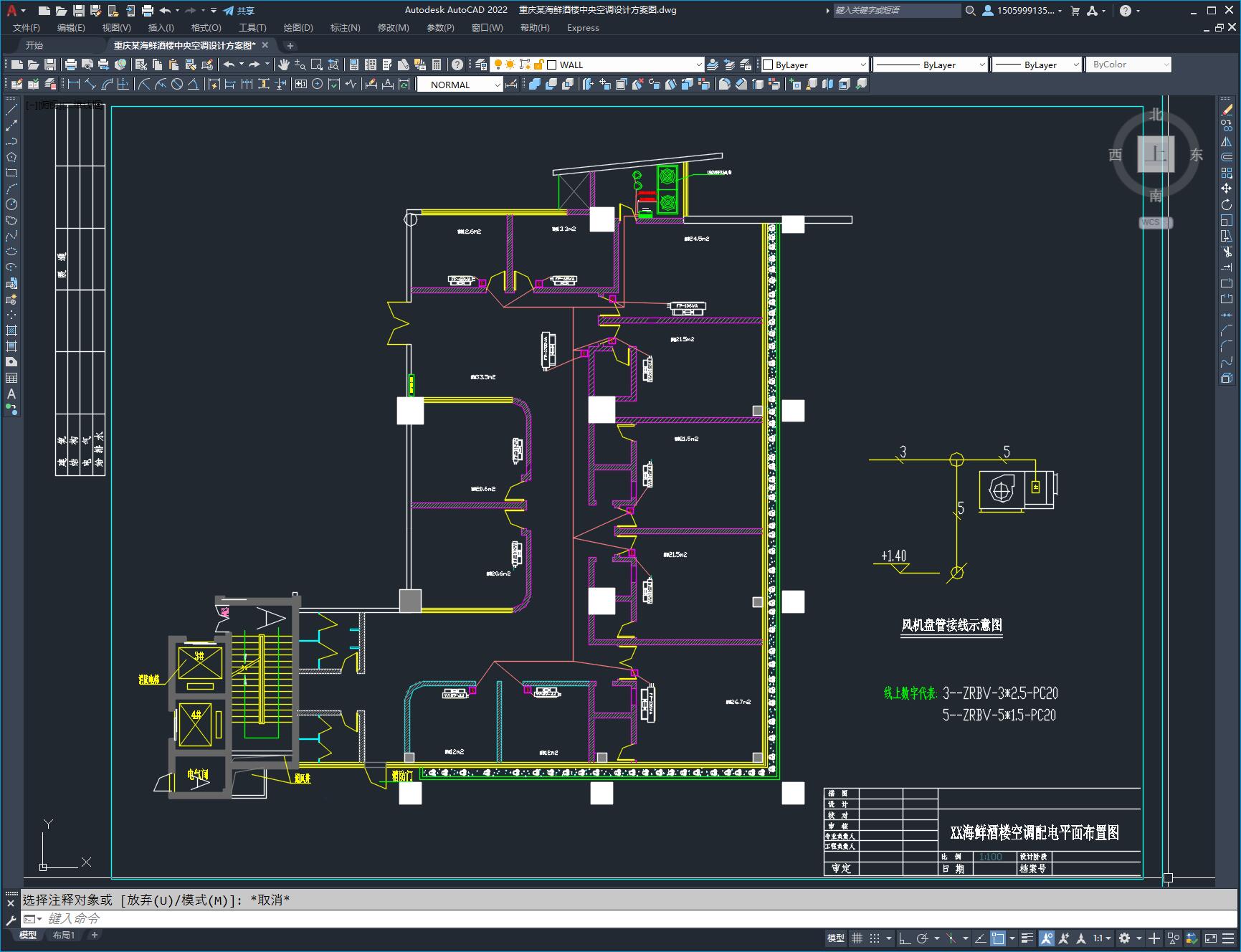This screenshot has height=952, width=1241.
Task: Click the ByLayer white color swatch
Action: [x=768, y=65]
